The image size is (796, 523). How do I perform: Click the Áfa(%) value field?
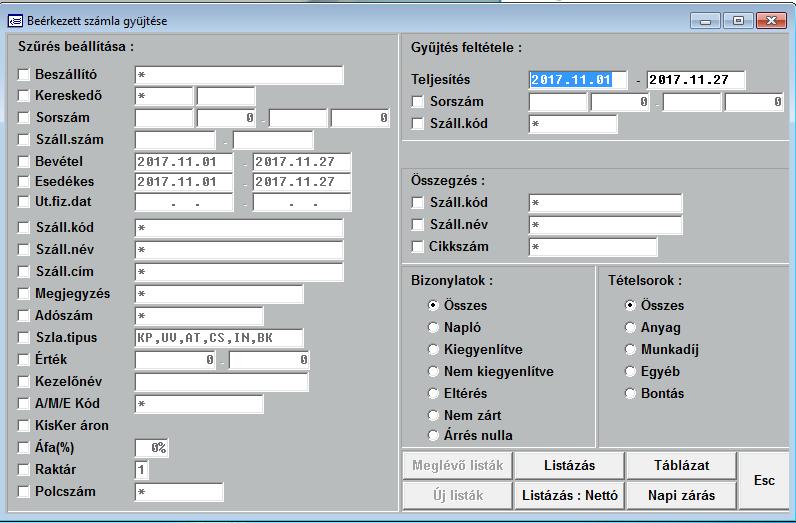click(x=152, y=448)
